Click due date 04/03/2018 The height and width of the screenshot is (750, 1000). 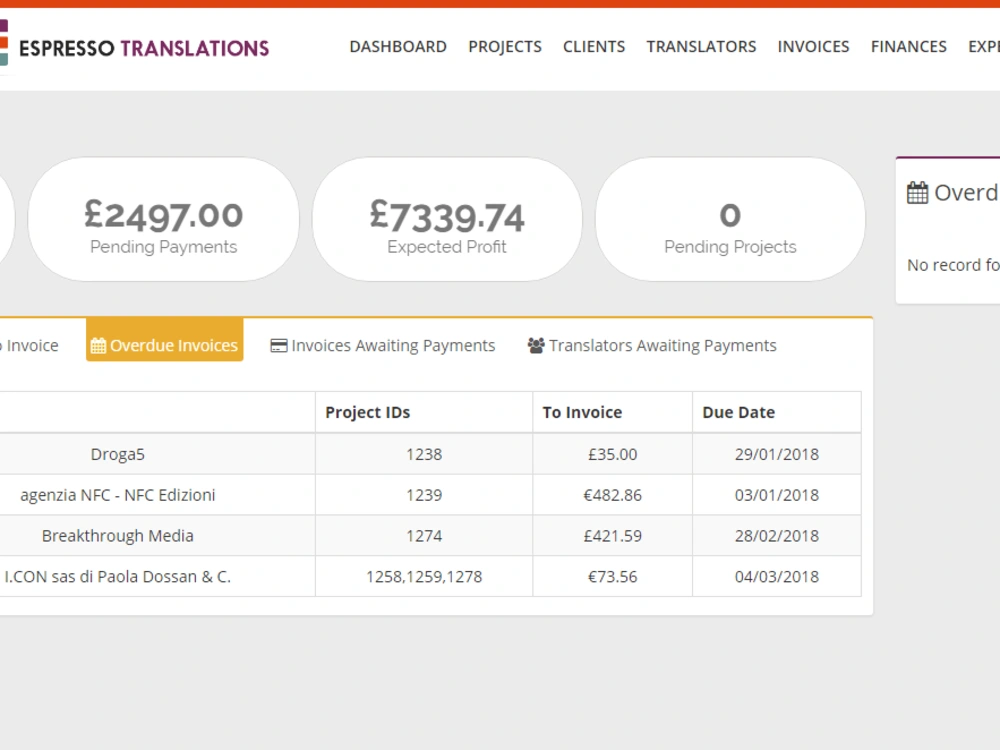point(777,577)
